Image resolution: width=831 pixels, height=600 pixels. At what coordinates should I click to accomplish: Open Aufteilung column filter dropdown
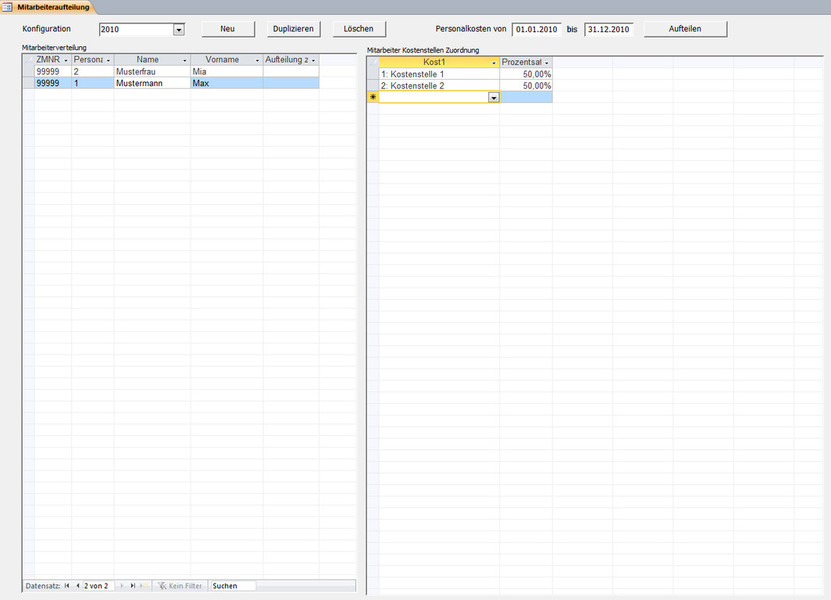[x=313, y=60]
